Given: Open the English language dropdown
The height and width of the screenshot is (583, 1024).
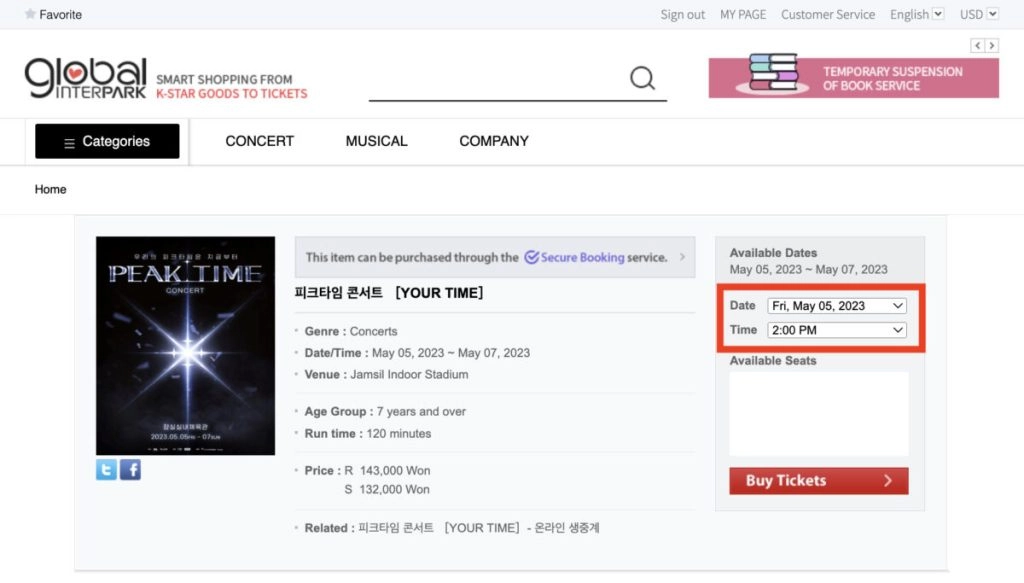Looking at the screenshot, I should tap(916, 14).
